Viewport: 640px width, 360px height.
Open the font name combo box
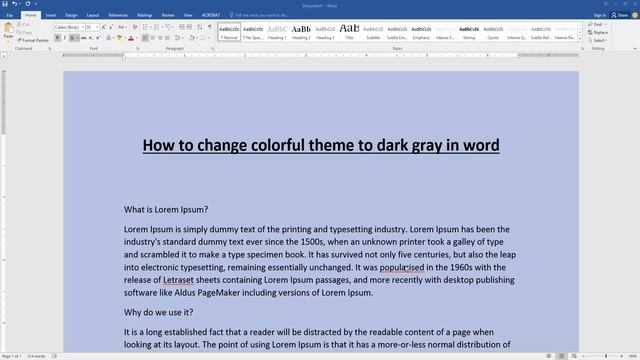point(69,27)
